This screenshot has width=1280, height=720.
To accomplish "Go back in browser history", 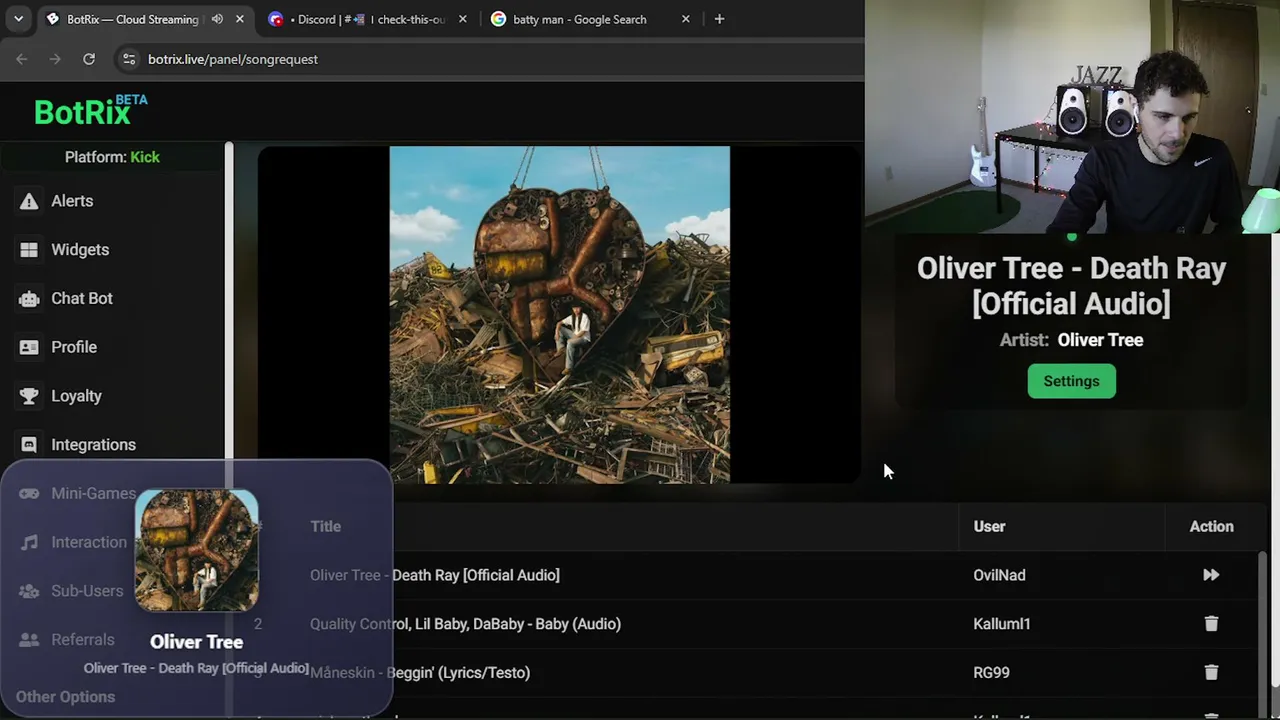I will pyautogui.click(x=22, y=59).
